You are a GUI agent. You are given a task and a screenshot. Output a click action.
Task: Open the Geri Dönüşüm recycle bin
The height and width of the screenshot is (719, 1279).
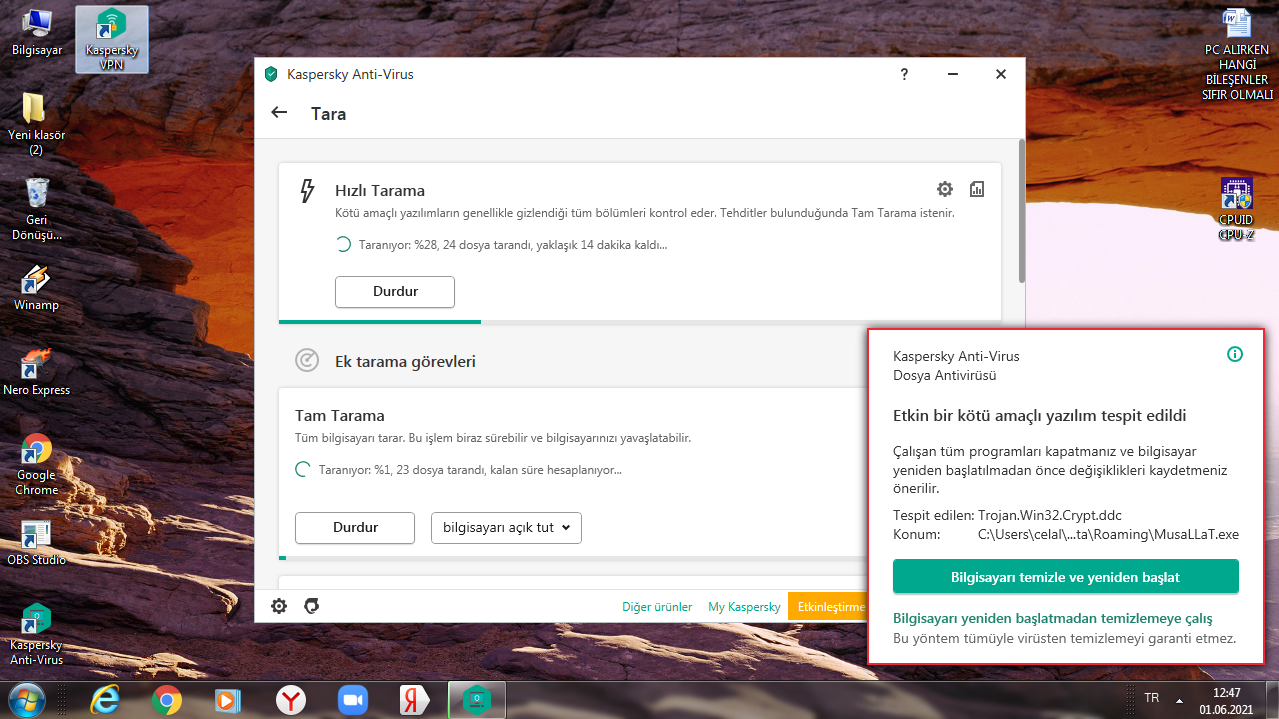36,209
